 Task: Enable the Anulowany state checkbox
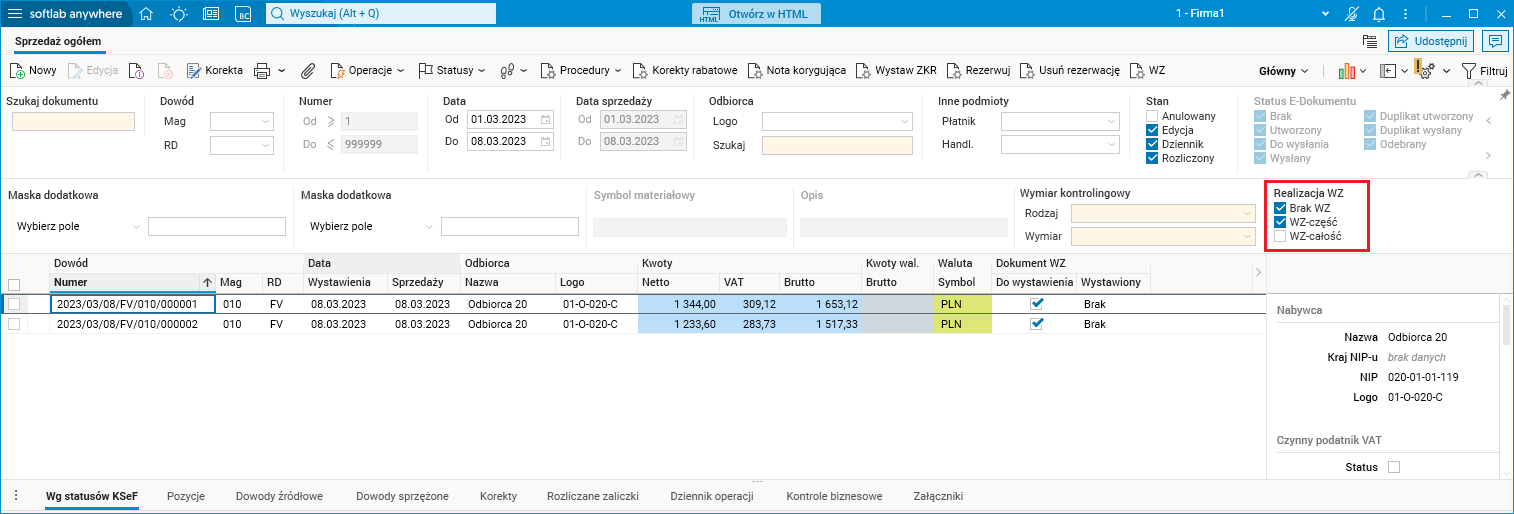[1152, 116]
